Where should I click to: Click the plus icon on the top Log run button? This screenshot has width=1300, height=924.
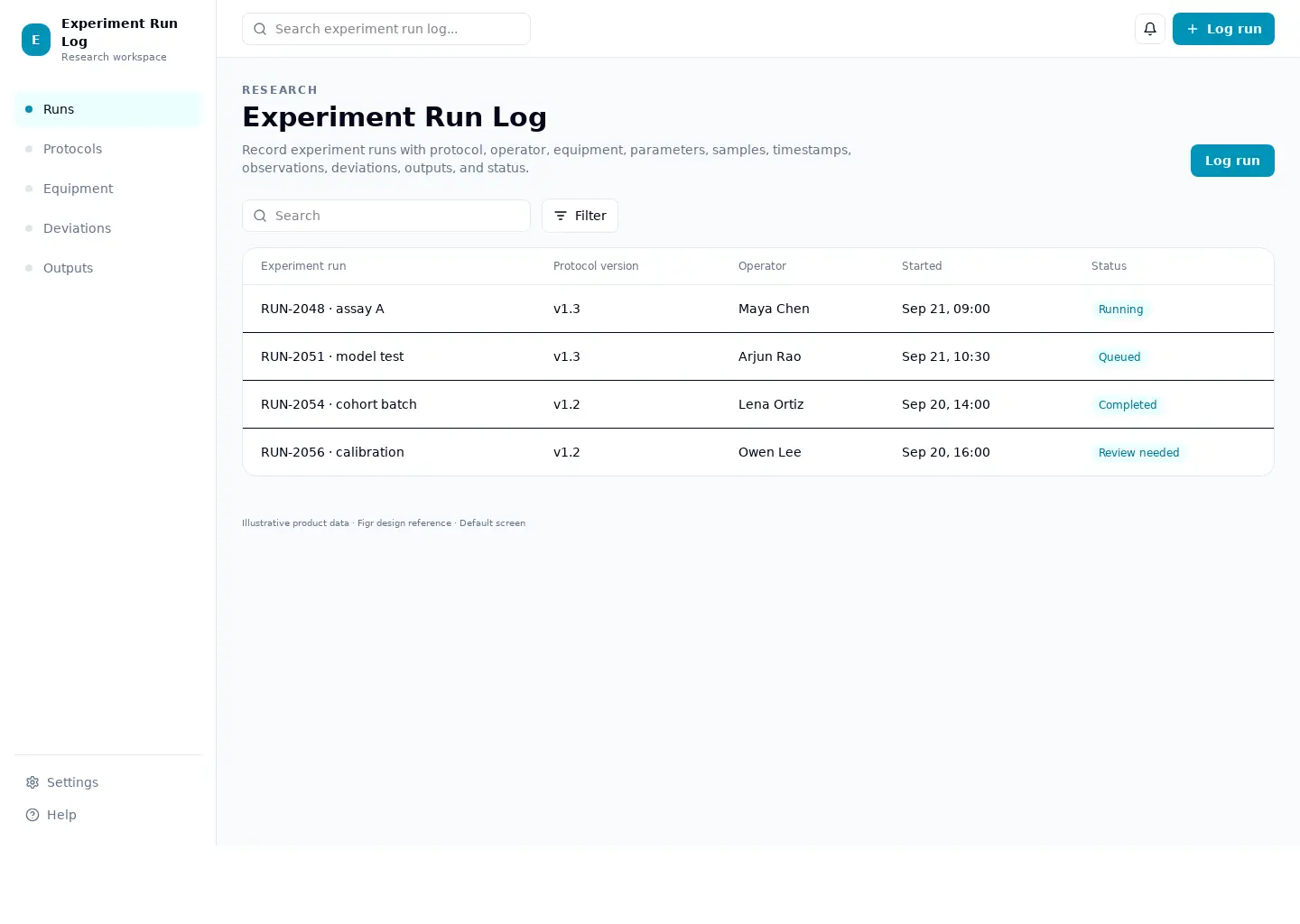click(x=1193, y=29)
